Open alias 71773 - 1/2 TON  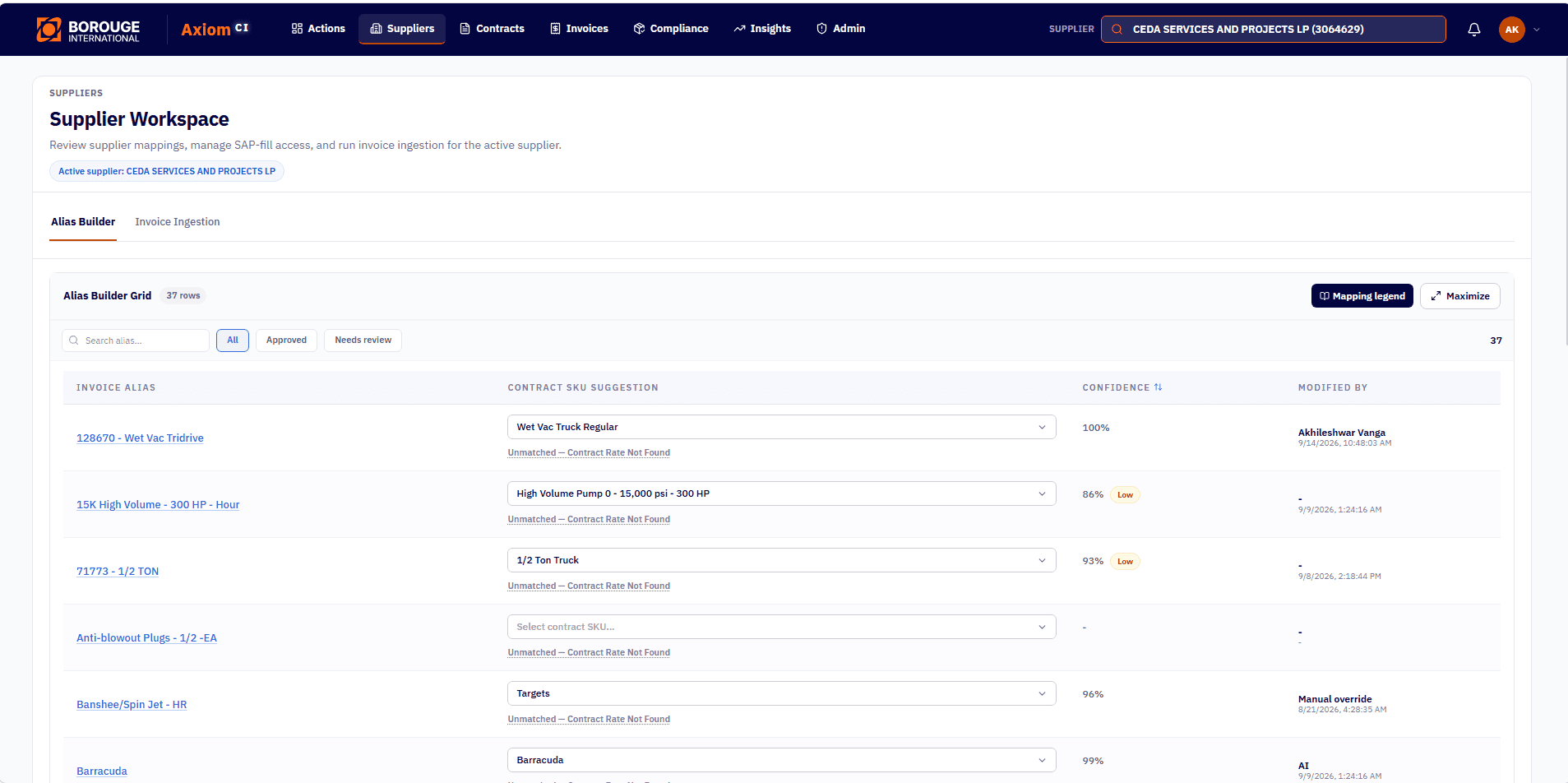pos(118,572)
